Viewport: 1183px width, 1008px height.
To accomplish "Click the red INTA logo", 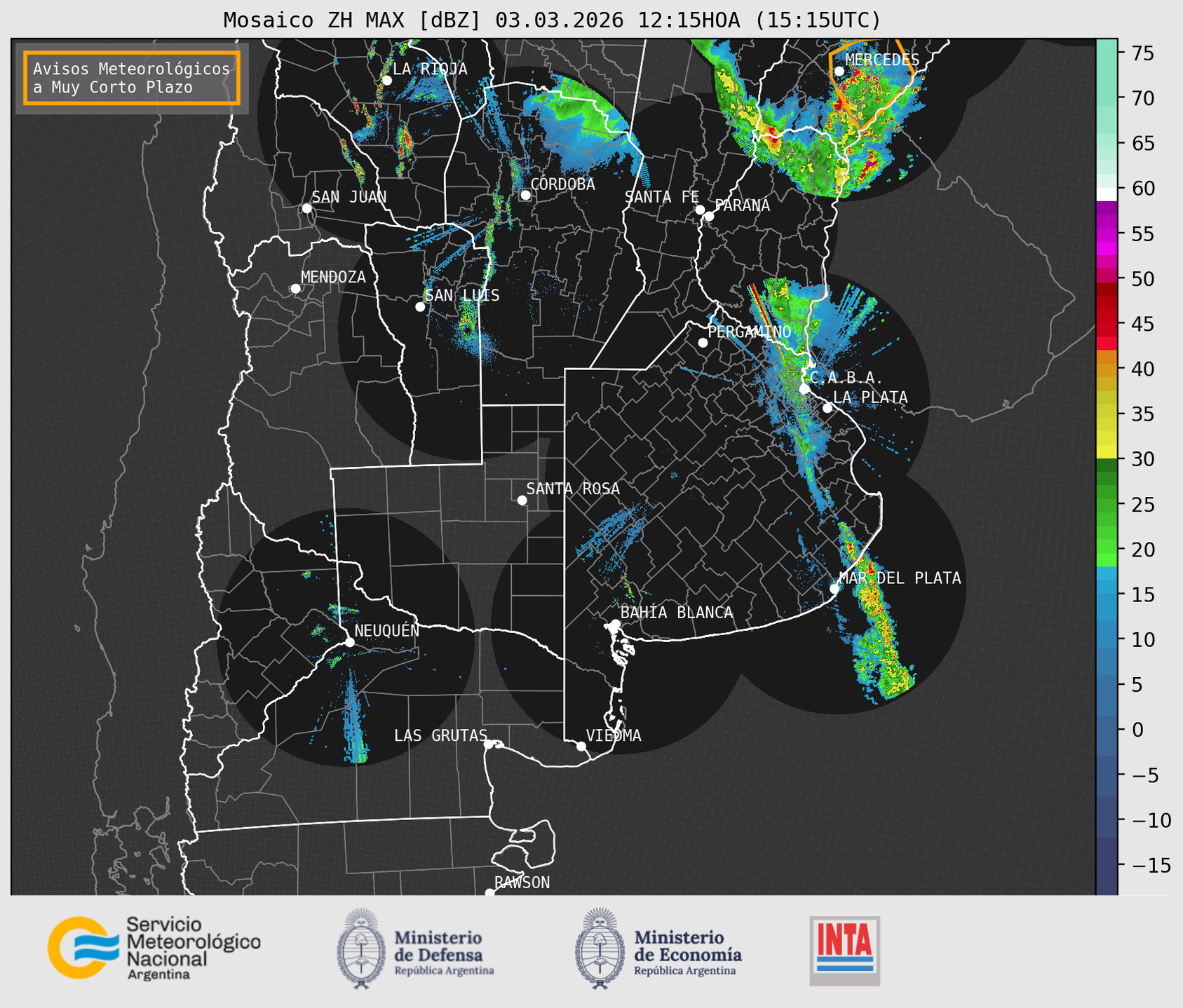I will pyautogui.click(x=845, y=951).
